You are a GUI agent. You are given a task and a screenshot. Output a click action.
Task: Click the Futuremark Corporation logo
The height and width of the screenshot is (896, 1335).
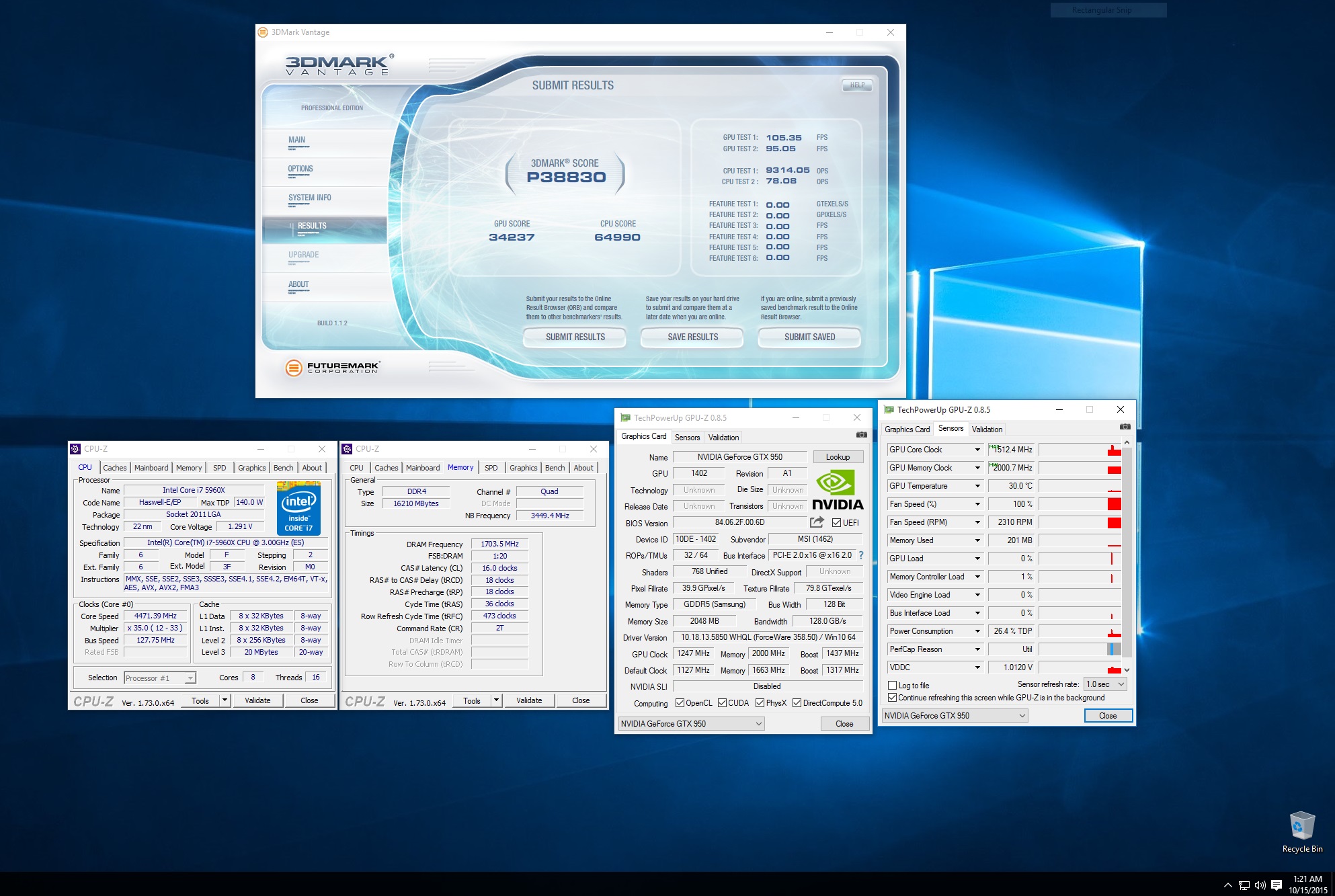pyautogui.click(x=333, y=367)
